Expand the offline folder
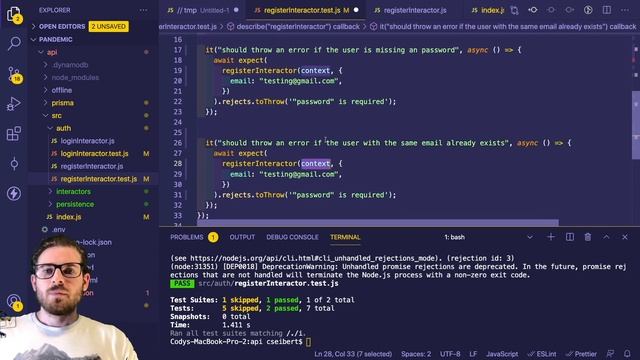 point(62,90)
